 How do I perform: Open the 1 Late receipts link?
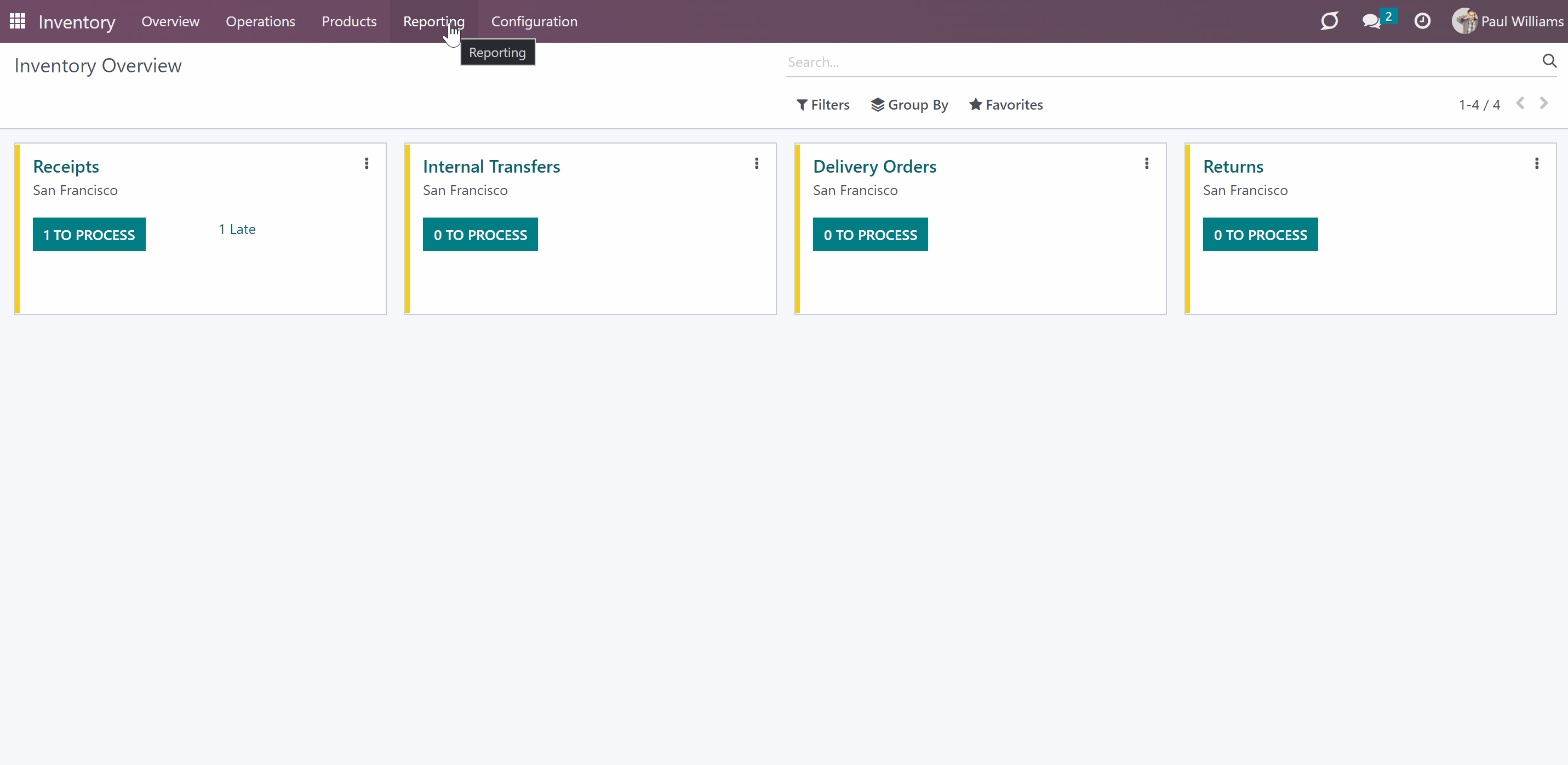point(237,230)
